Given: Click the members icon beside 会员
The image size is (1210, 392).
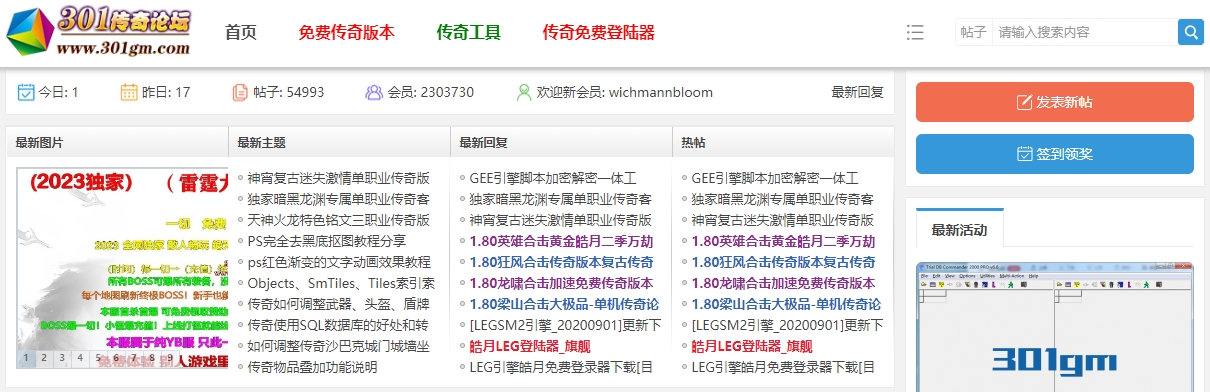Looking at the screenshot, I should click(x=374, y=92).
